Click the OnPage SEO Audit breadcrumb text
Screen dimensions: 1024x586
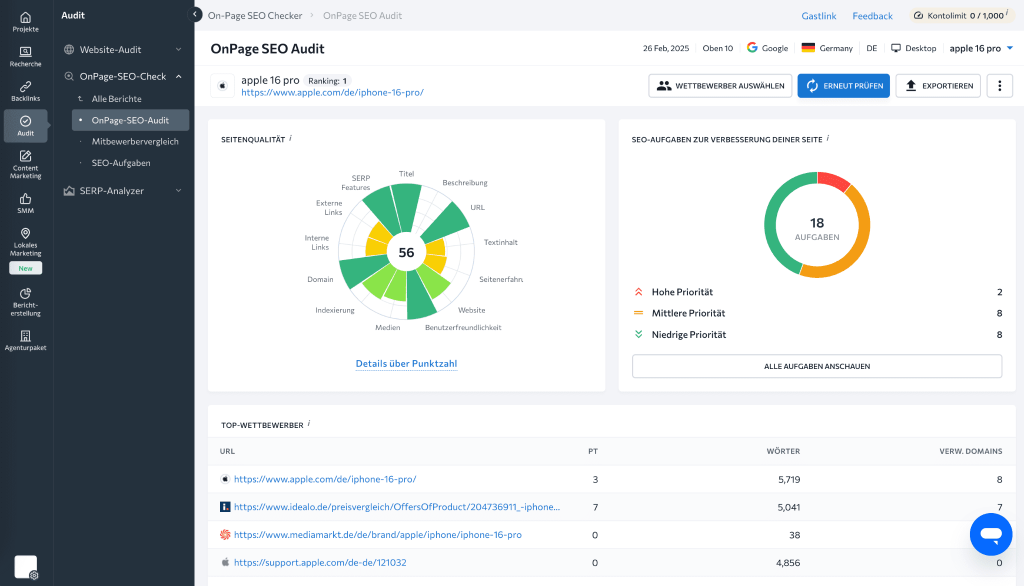click(x=362, y=16)
